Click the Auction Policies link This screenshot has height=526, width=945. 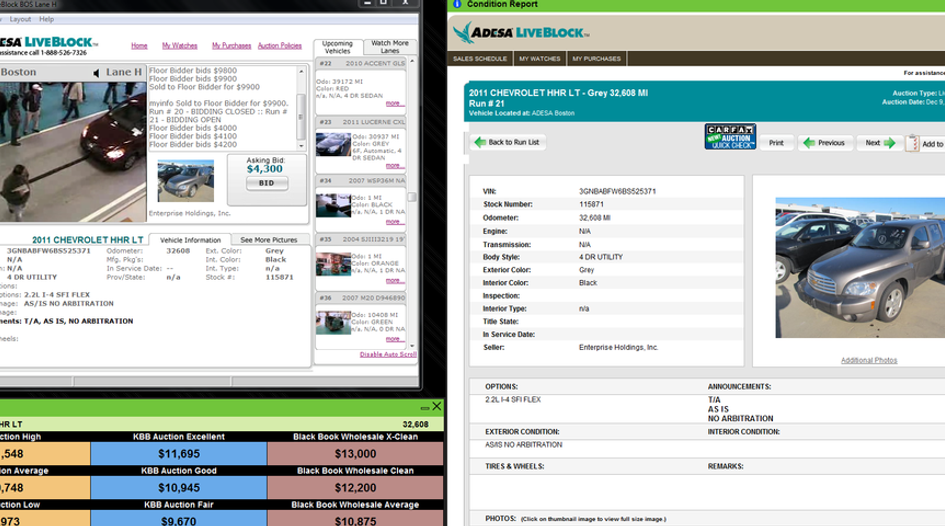[x=279, y=46]
